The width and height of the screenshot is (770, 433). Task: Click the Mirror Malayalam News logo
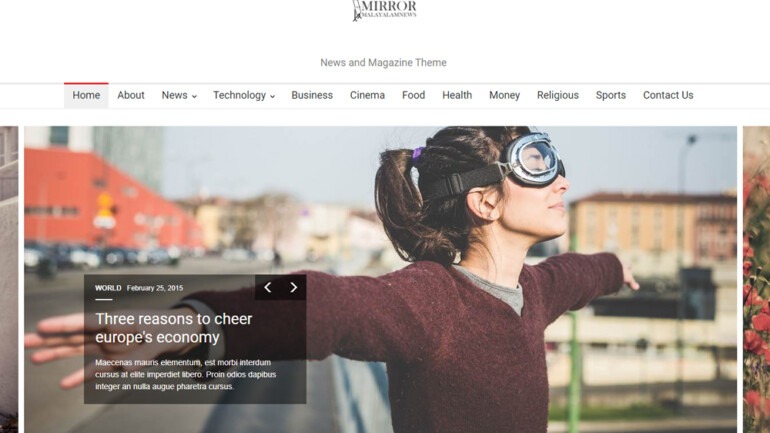click(x=384, y=11)
